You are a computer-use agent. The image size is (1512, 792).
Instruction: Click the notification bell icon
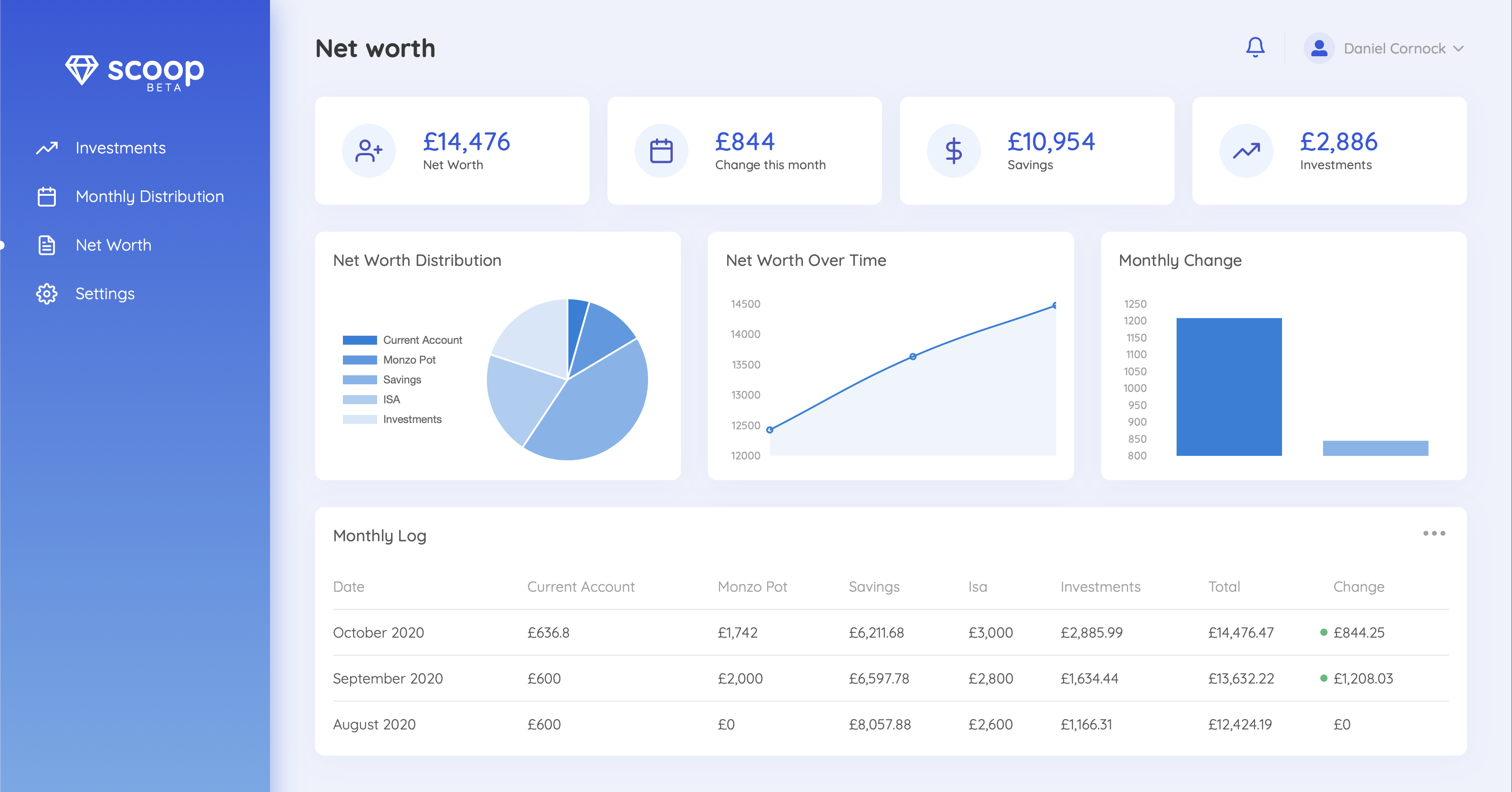(1255, 48)
